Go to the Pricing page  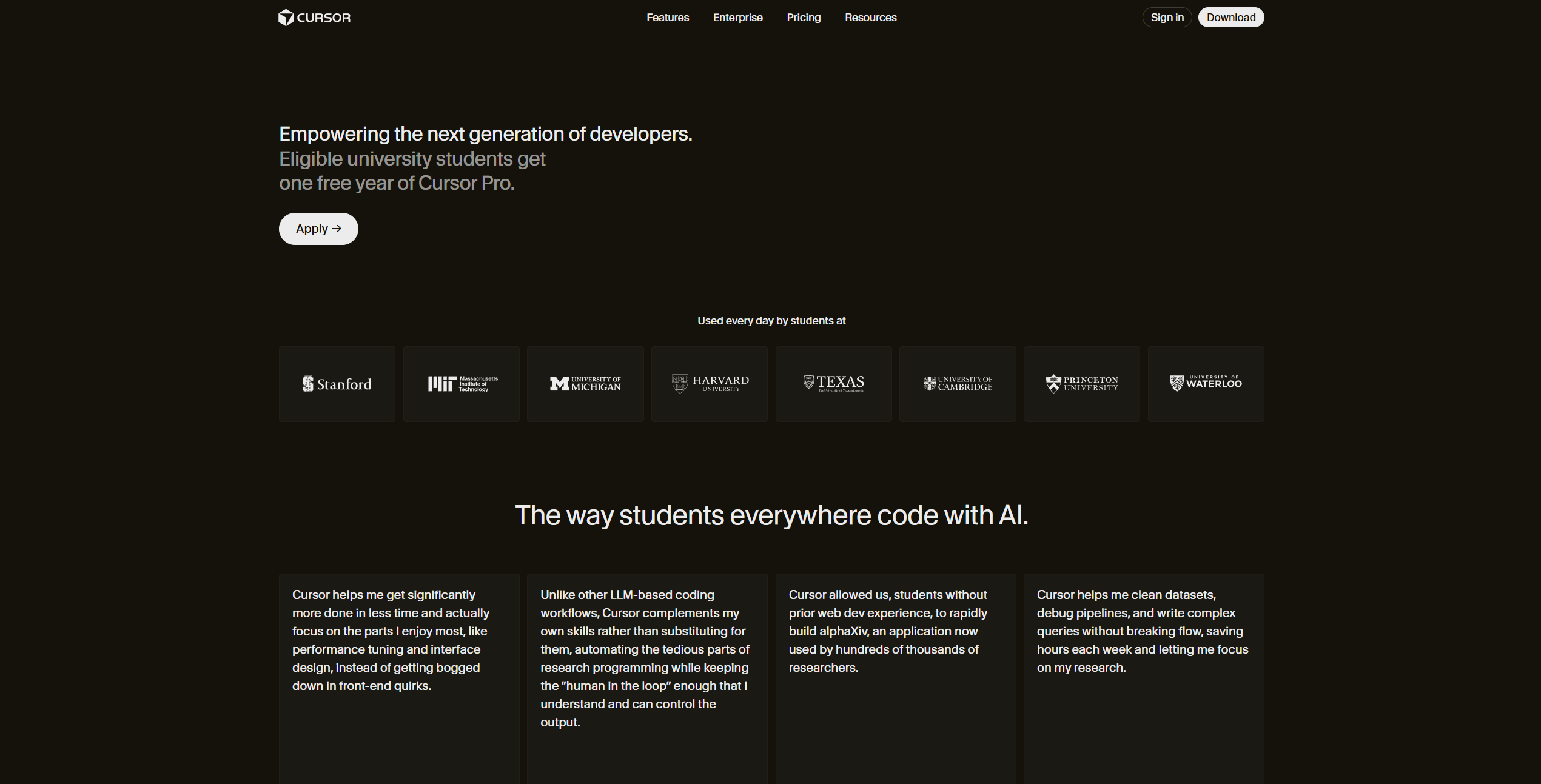coord(804,18)
